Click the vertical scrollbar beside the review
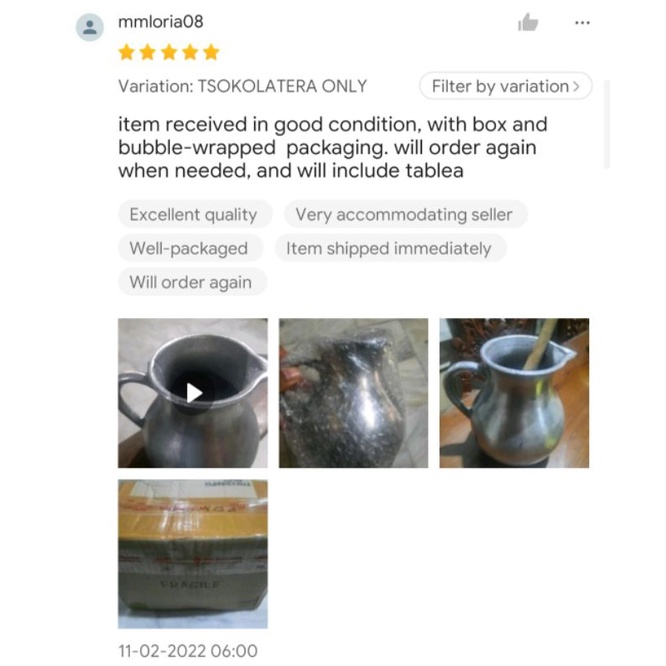 pos(607,124)
